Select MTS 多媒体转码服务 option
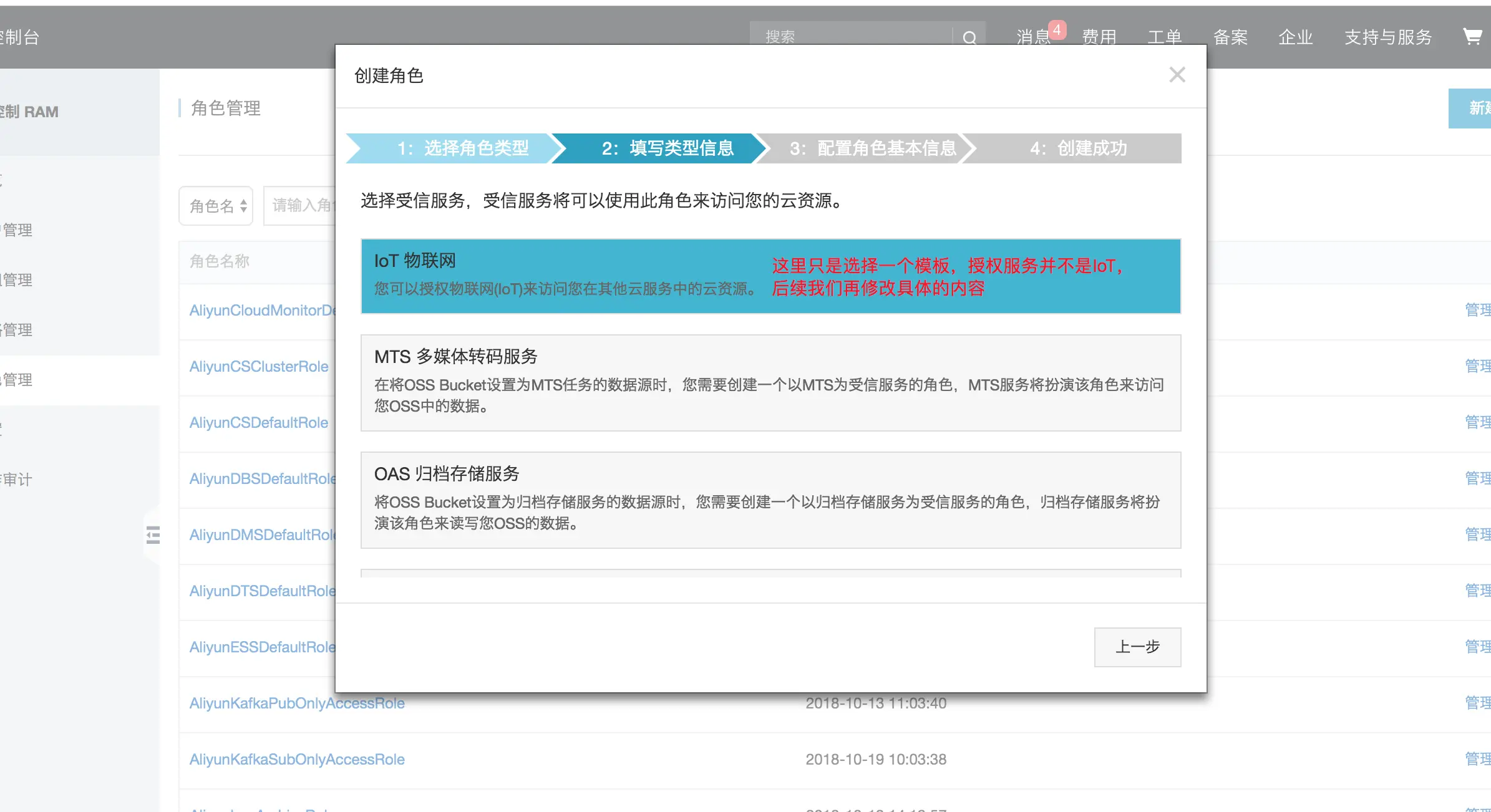The image size is (1491, 812). tap(770, 382)
